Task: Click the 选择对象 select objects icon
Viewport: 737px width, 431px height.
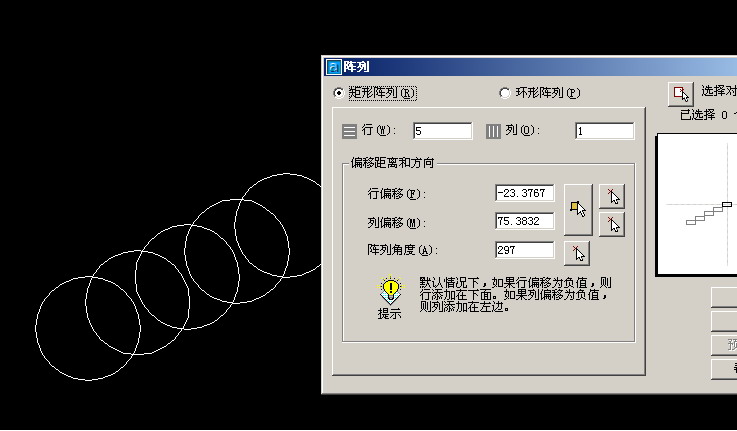Action: pos(681,94)
